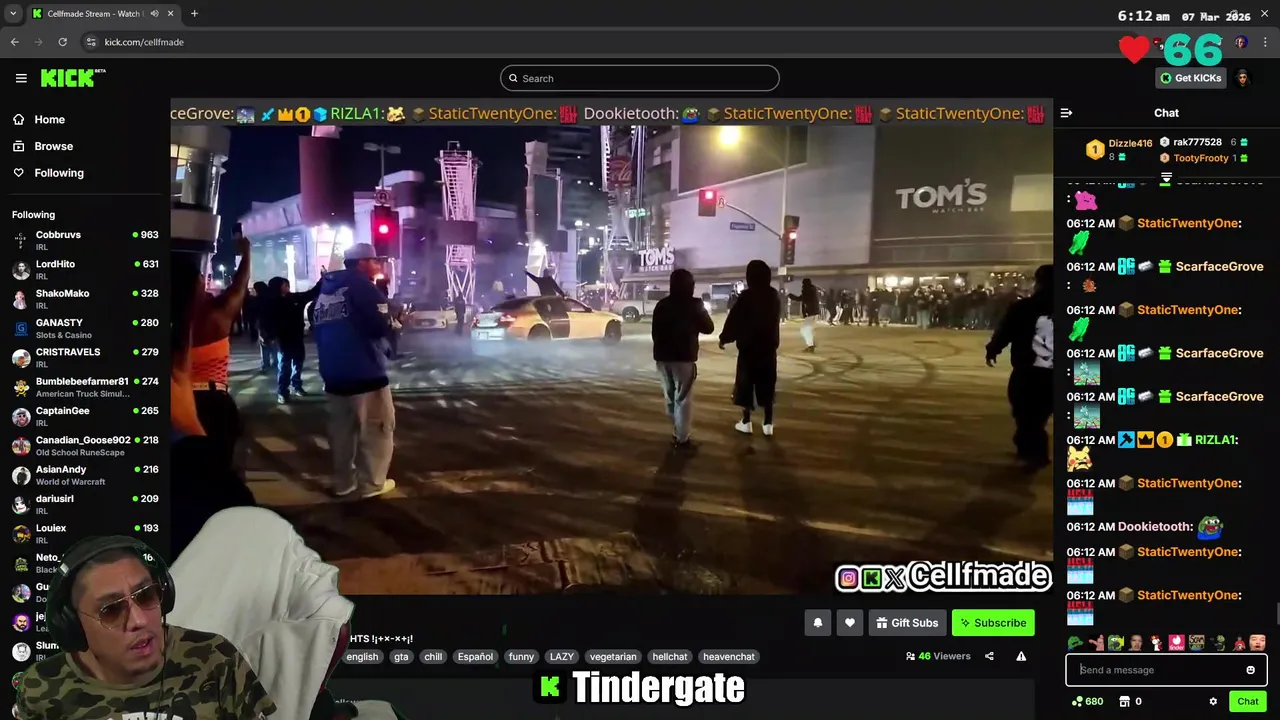Click the kick.com/cellfmade address bar
This screenshot has height=720, width=1280.
click(144, 42)
